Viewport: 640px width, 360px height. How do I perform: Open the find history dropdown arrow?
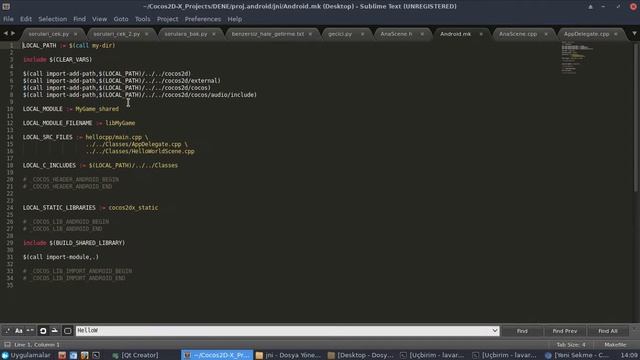pos(495,331)
